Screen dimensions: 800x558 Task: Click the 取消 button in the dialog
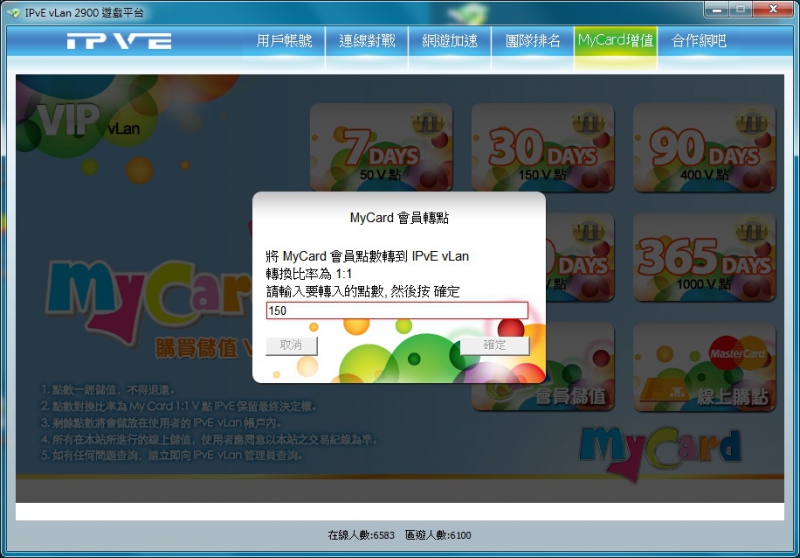tap(291, 345)
